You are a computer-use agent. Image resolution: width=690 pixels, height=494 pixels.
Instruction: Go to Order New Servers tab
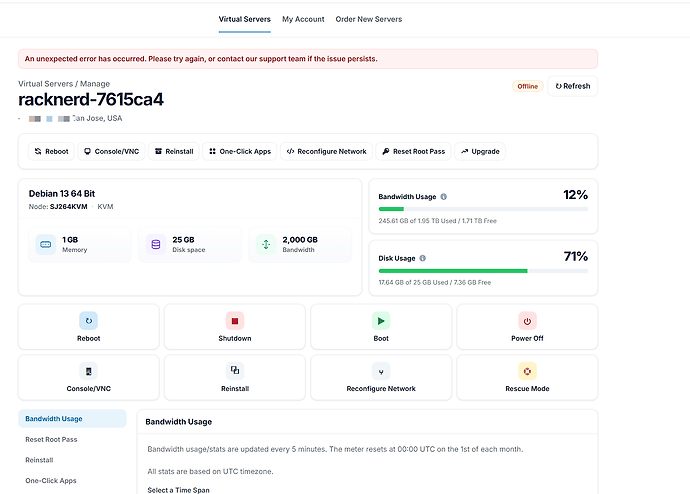click(x=369, y=19)
